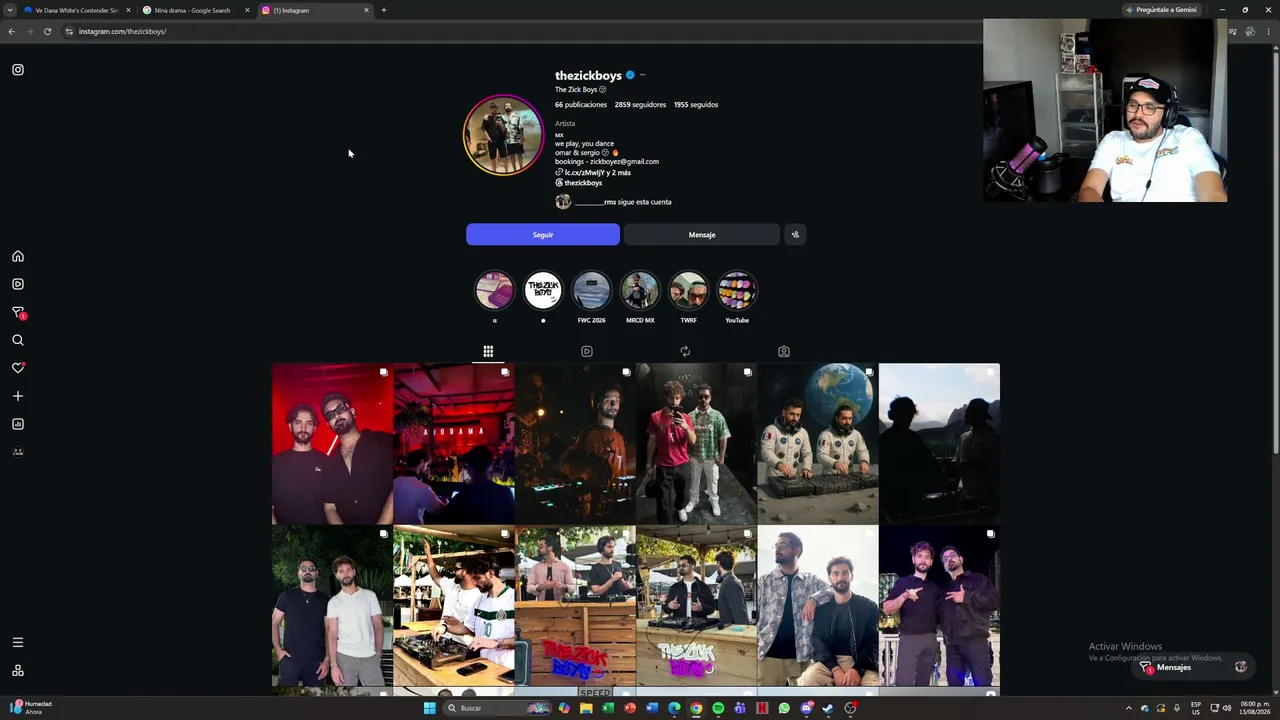Open the MRCD MX story highlight
1280x720 pixels.
[x=640, y=291]
